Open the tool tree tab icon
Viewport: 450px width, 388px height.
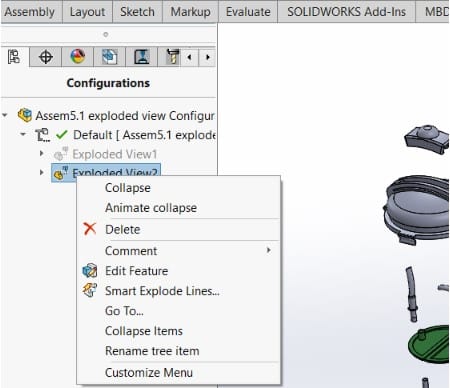pos(172,57)
